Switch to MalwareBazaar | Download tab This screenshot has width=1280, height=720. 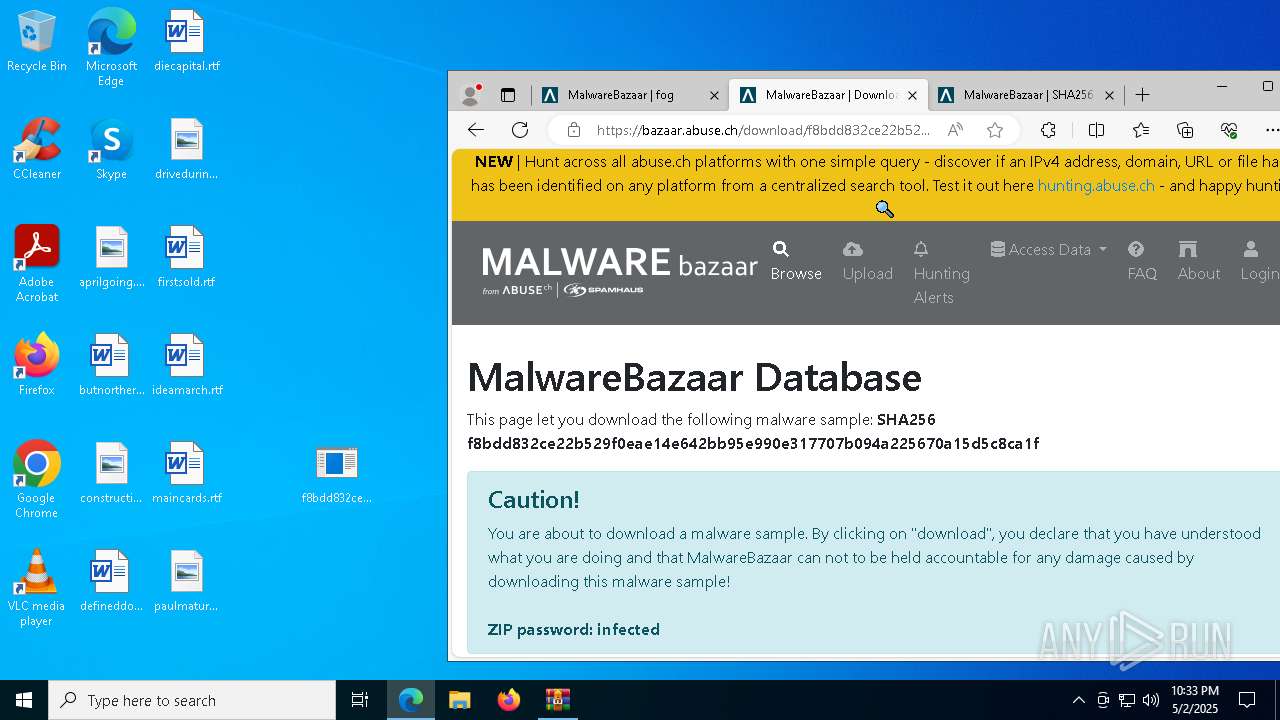[x=828, y=95]
